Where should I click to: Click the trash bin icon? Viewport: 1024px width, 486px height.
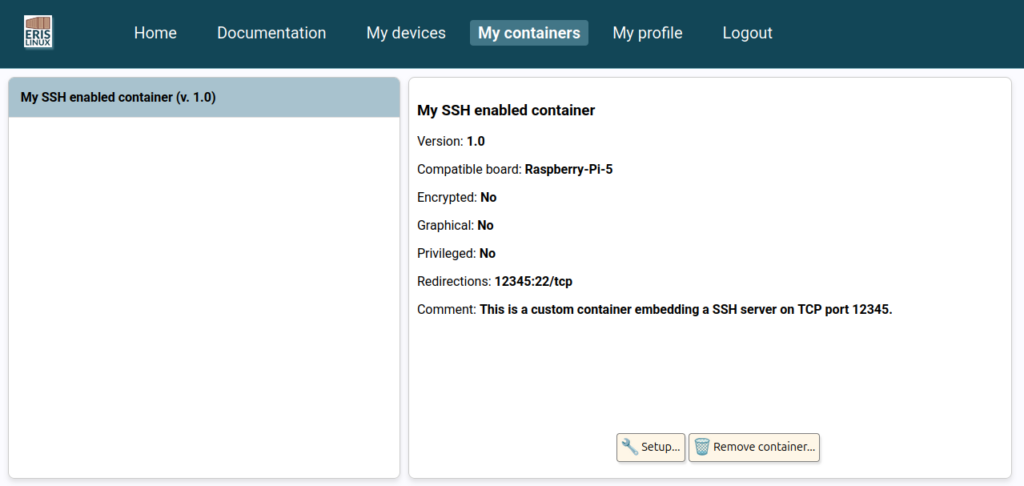pos(701,447)
